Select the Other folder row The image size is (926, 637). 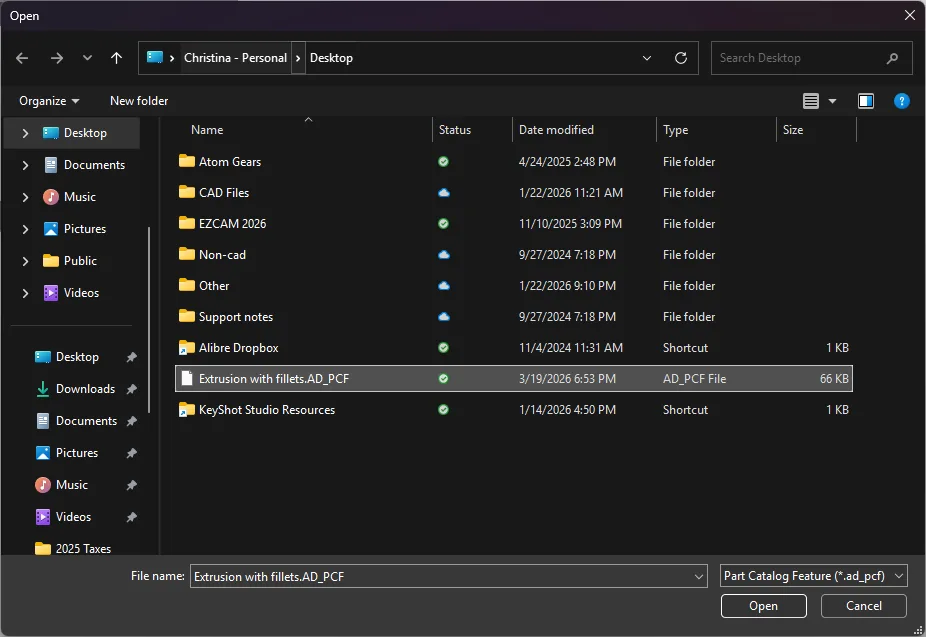tap(514, 286)
